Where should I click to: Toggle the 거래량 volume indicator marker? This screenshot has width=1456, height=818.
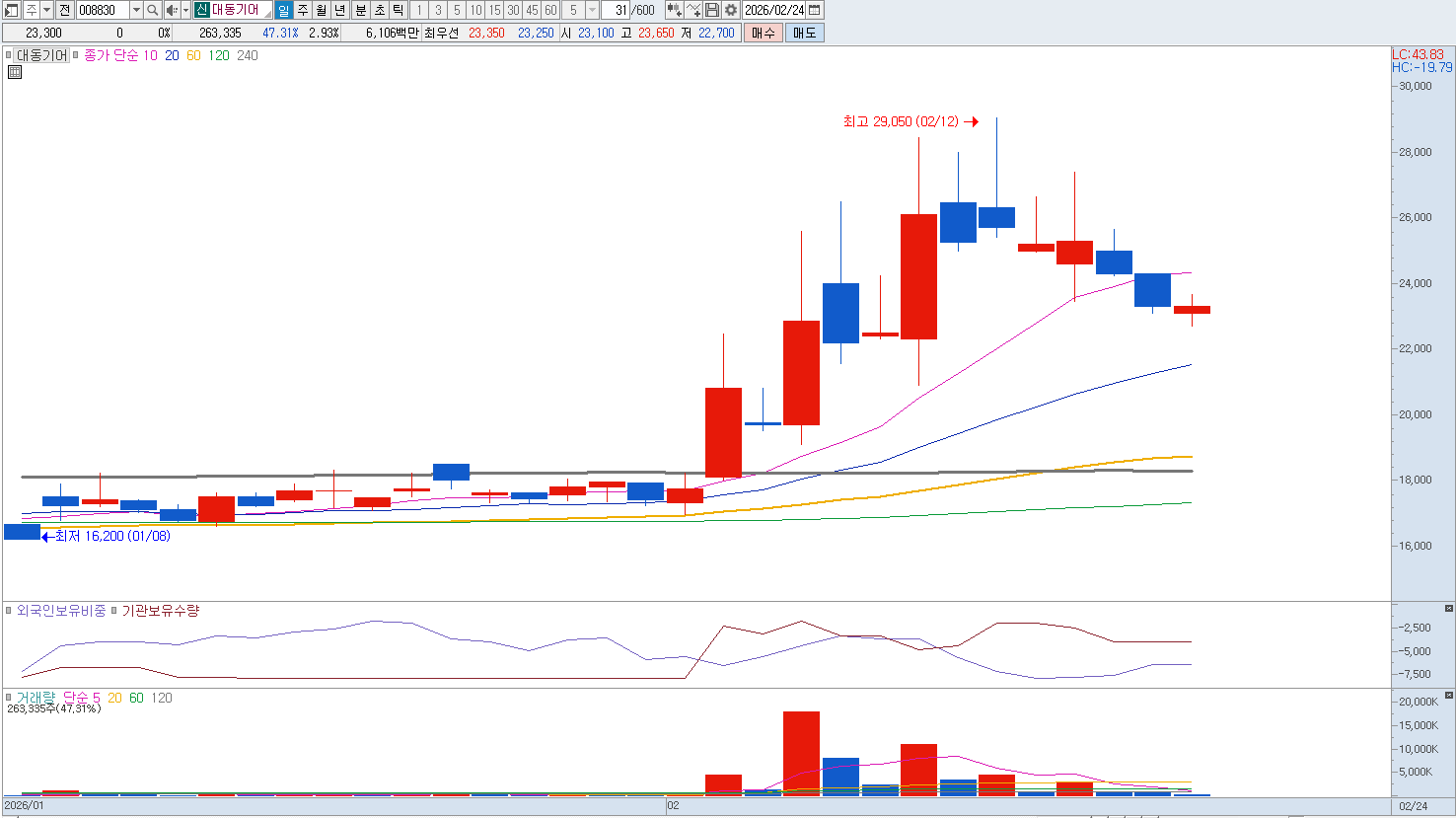click(9, 698)
